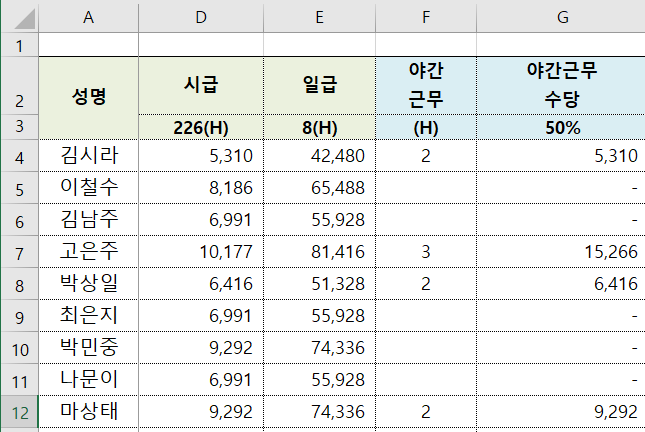Select the name cell 박상일
The height and width of the screenshot is (432, 645).
(89, 283)
